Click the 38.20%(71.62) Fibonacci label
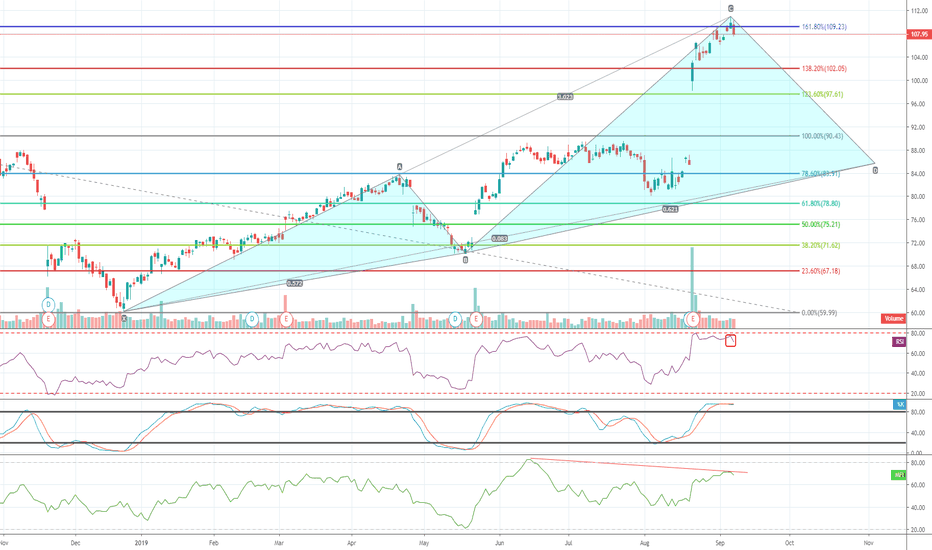 point(821,246)
